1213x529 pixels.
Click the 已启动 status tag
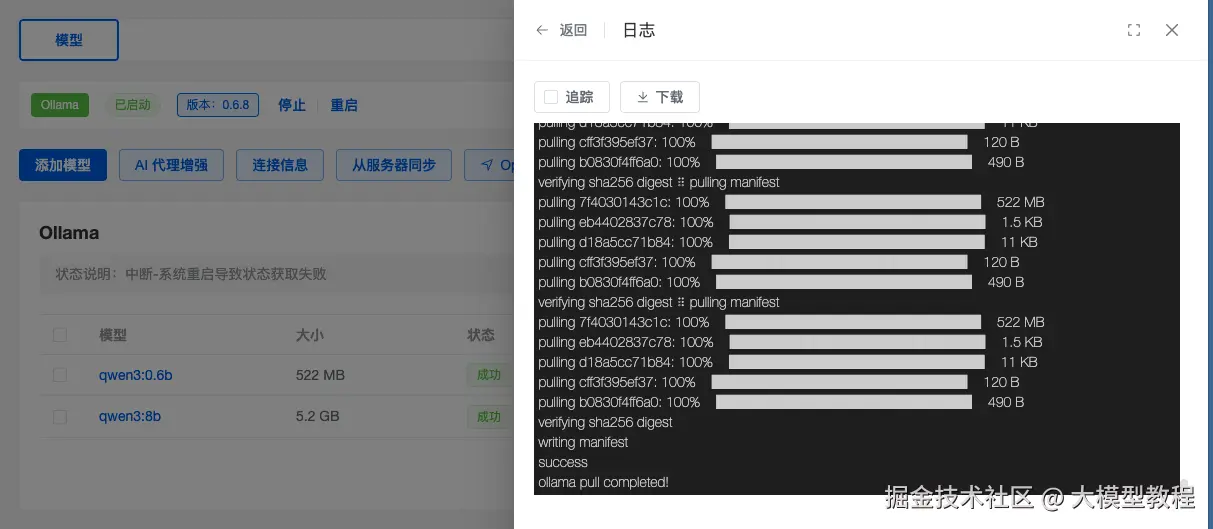point(132,105)
